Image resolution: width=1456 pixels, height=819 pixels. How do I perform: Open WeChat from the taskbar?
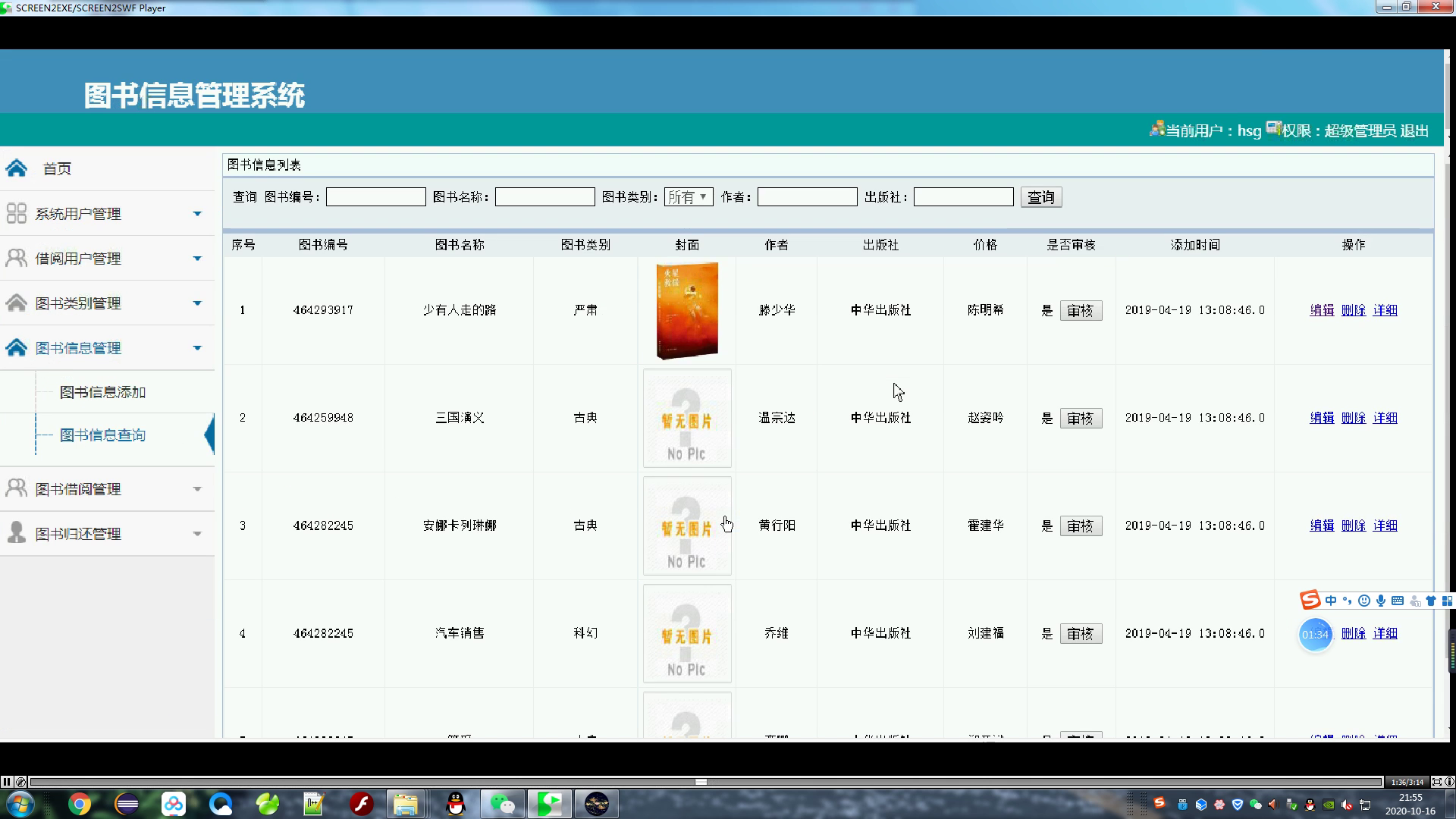(503, 804)
